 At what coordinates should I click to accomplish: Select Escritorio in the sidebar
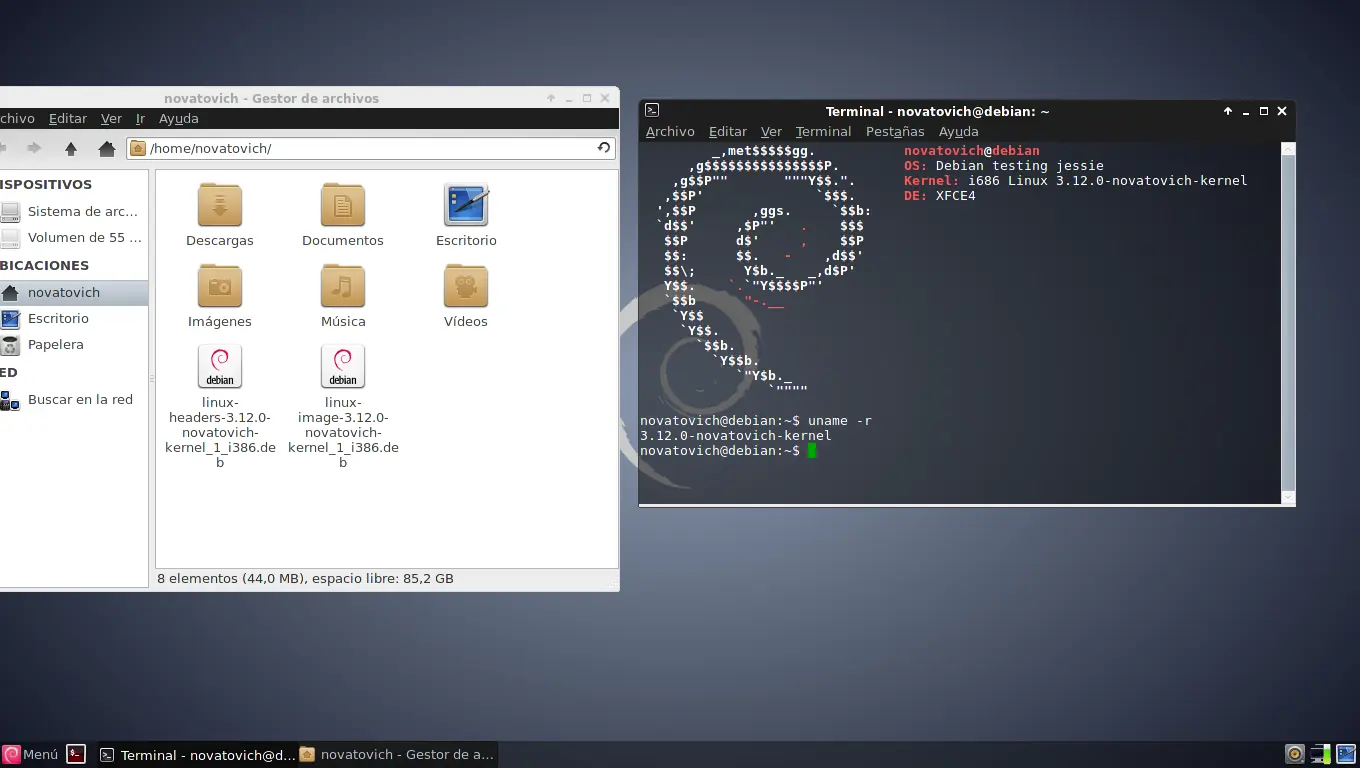click(59, 318)
